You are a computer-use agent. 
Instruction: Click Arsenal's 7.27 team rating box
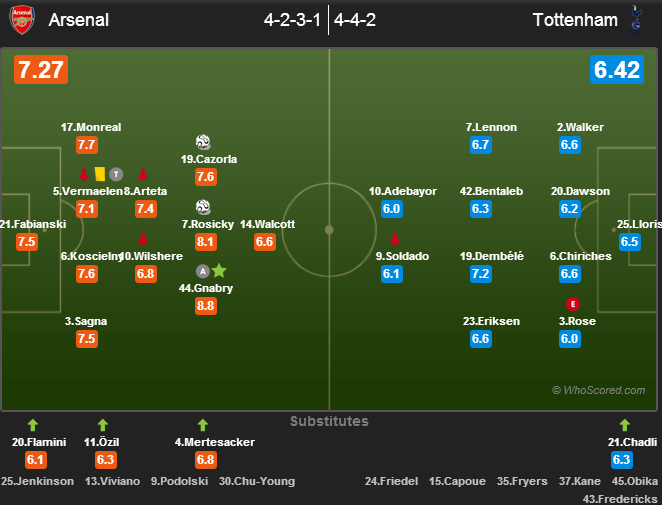point(41,70)
